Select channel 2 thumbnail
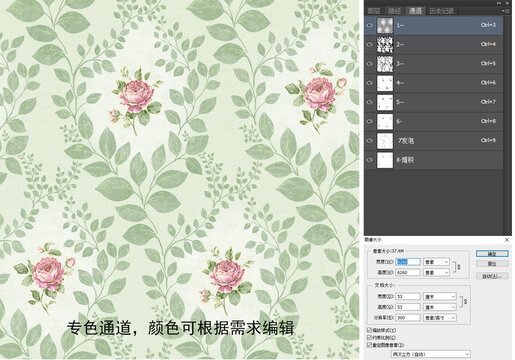This screenshot has width=515, height=360. click(385, 45)
